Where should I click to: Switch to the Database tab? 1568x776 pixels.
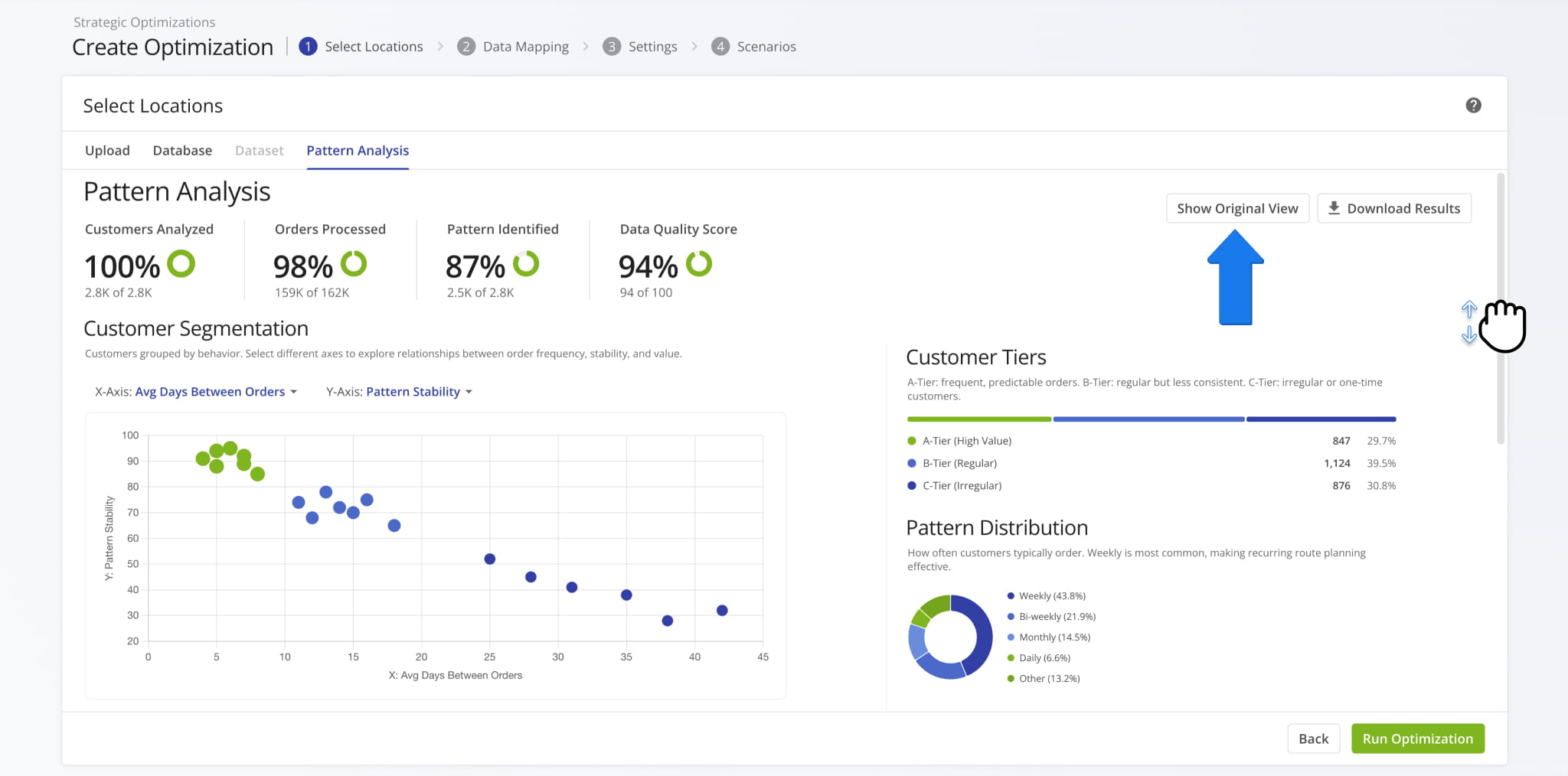point(182,150)
